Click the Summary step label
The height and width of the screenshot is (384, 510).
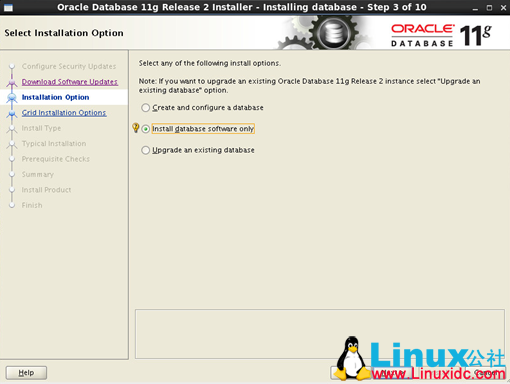[37, 174]
